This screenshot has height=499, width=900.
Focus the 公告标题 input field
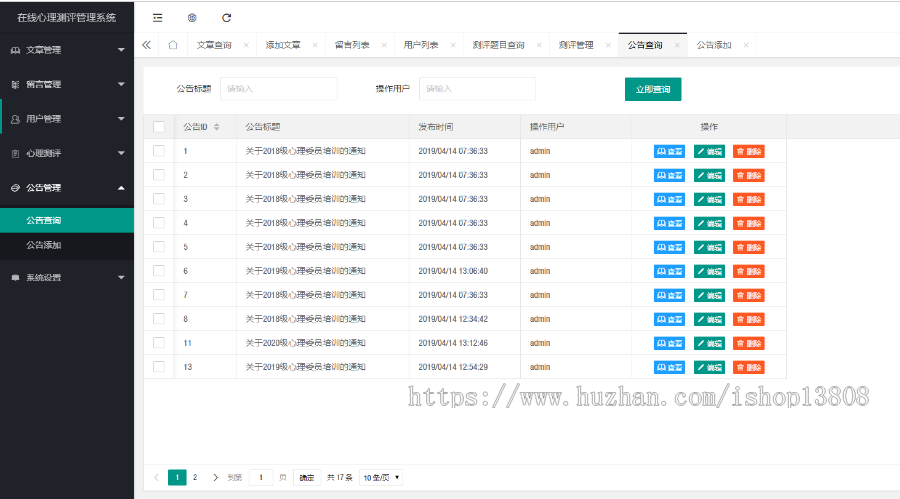(x=279, y=89)
